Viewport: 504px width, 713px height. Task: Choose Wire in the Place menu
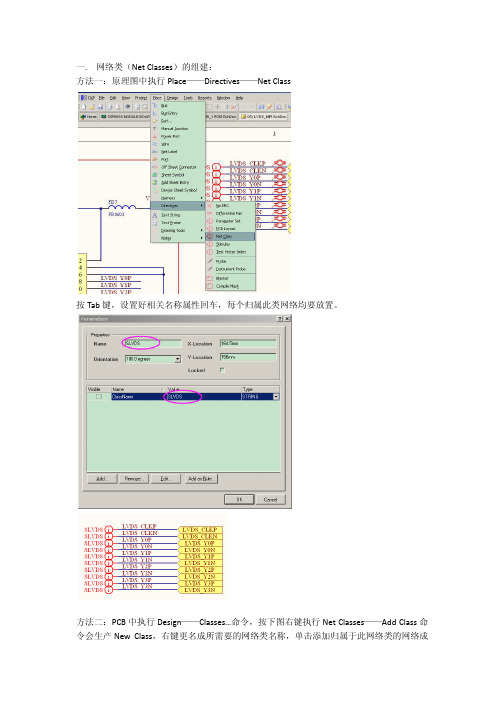point(178,144)
